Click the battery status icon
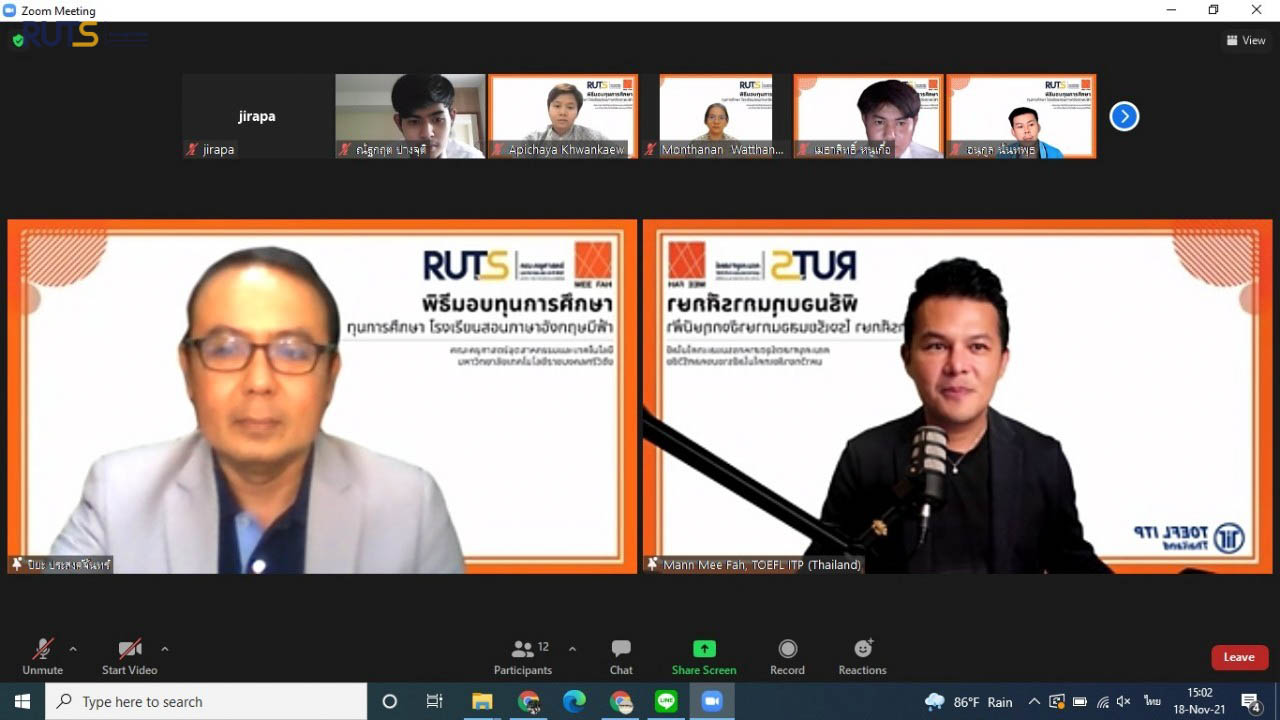 tap(1080, 702)
